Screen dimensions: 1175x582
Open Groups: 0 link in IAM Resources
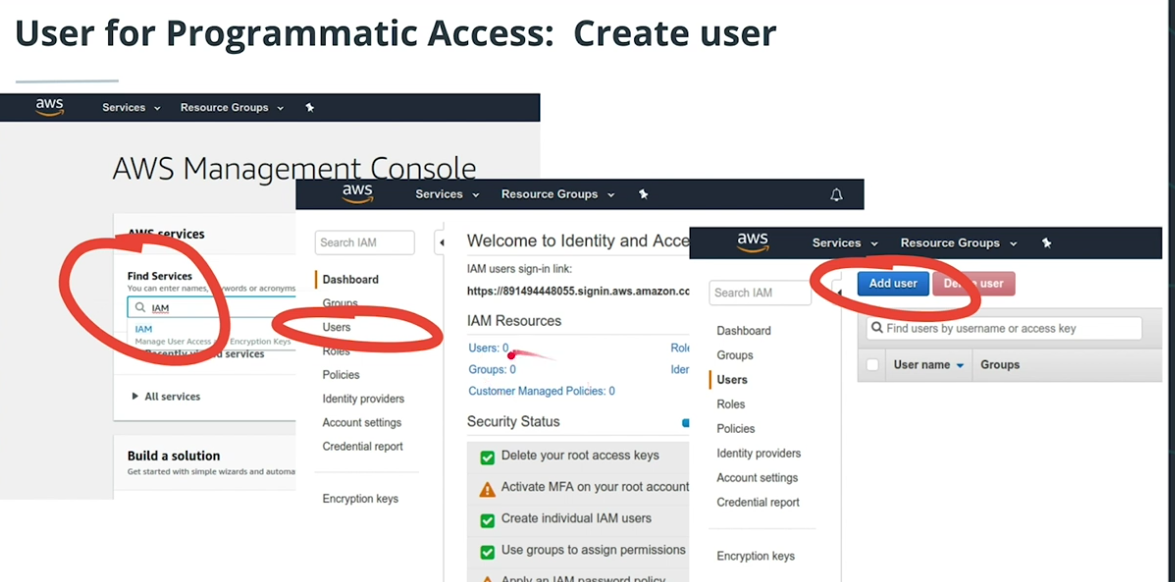click(492, 369)
